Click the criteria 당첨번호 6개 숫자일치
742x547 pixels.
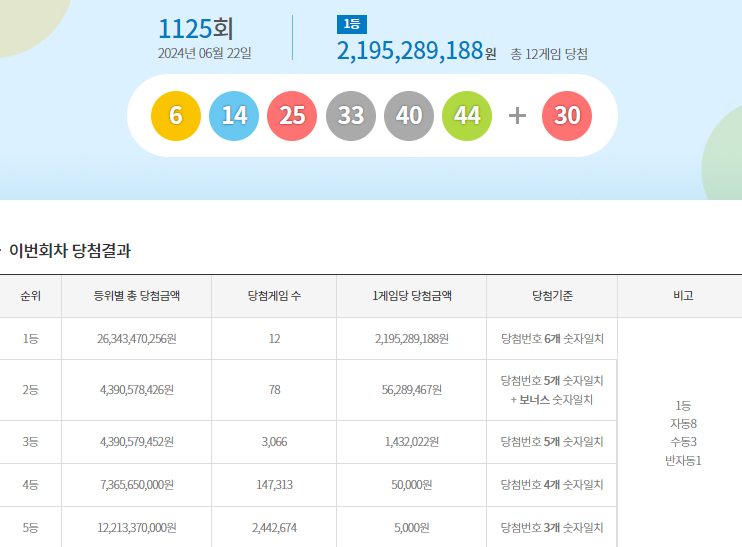(x=552, y=339)
